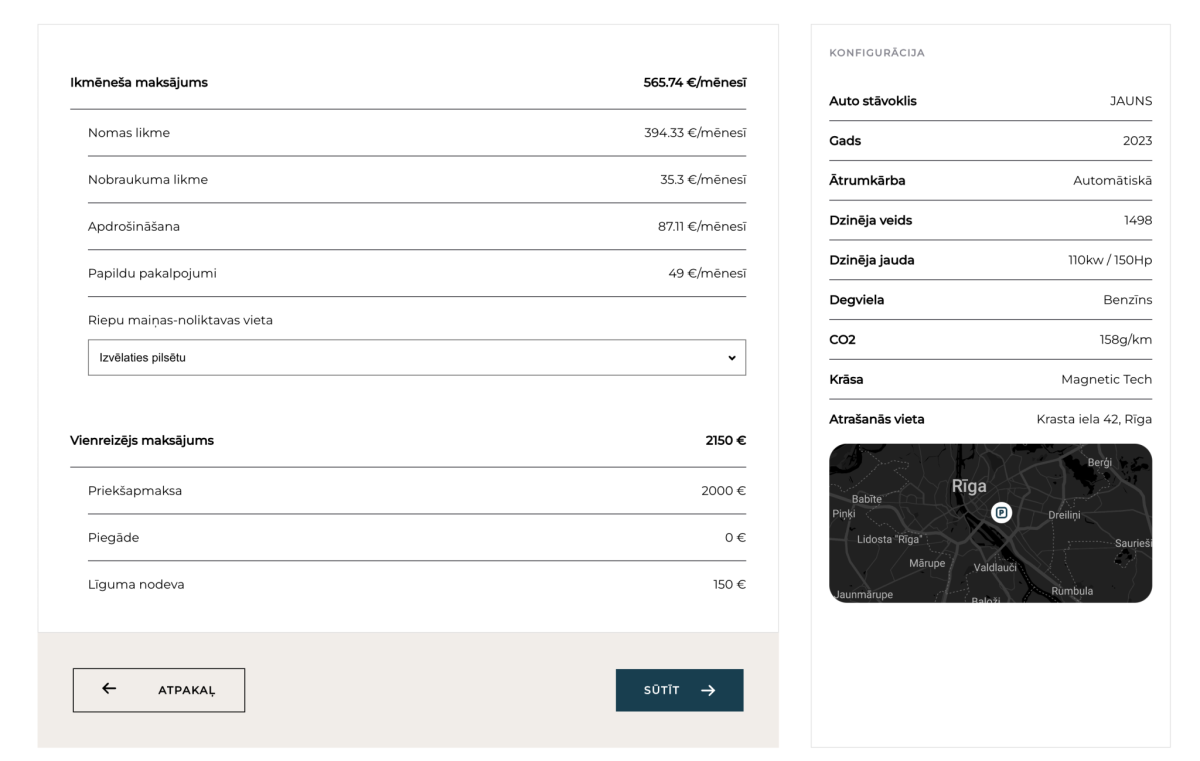1200x761 pixels.
Task: Click the 'CO2' label
Action: click(843, 340)
